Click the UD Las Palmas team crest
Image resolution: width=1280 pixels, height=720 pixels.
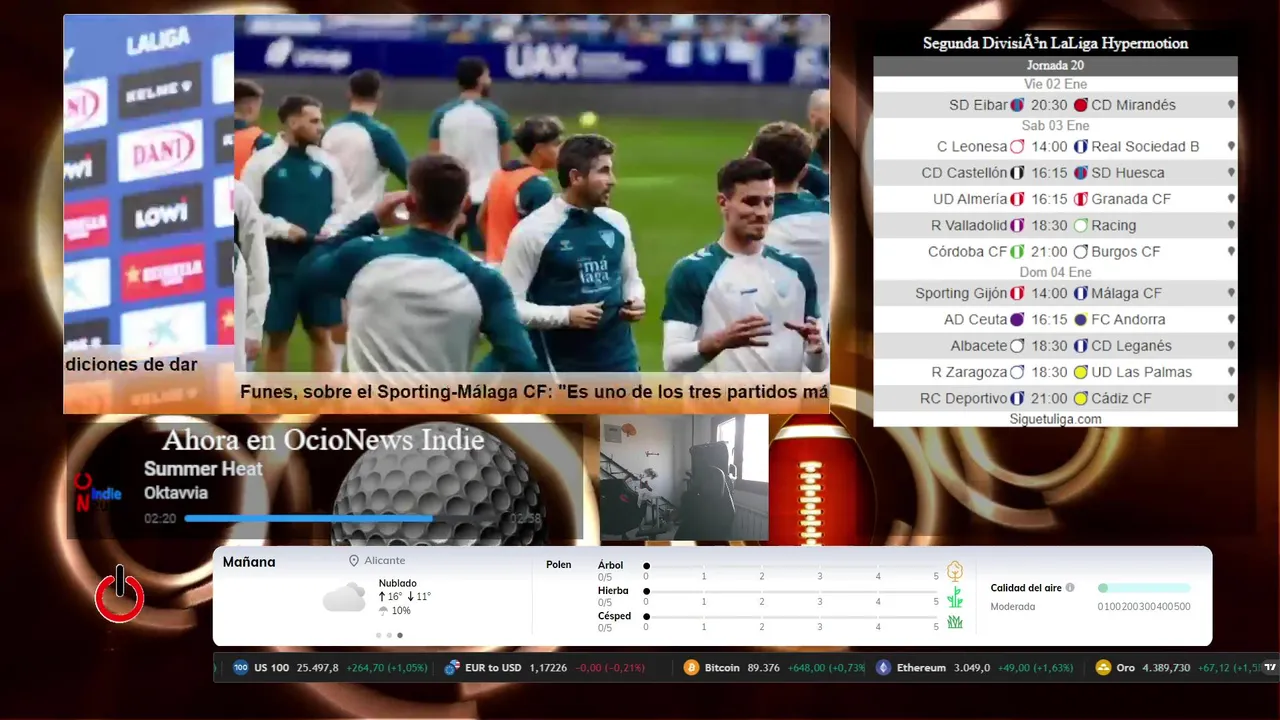click(1080, 372)
